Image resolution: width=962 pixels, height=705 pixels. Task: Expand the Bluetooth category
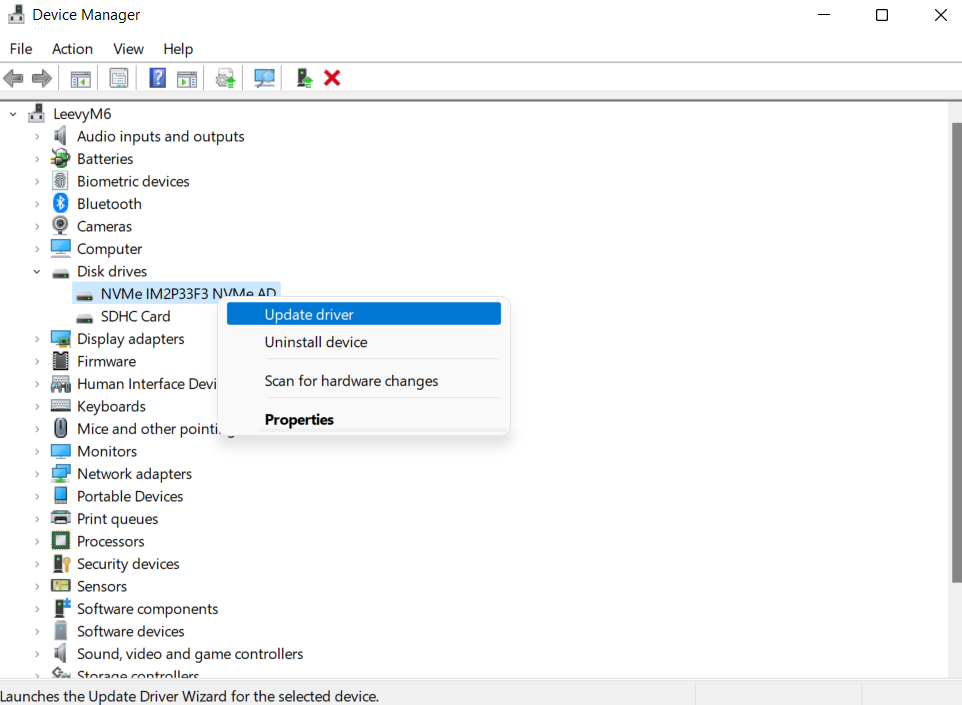37,203
